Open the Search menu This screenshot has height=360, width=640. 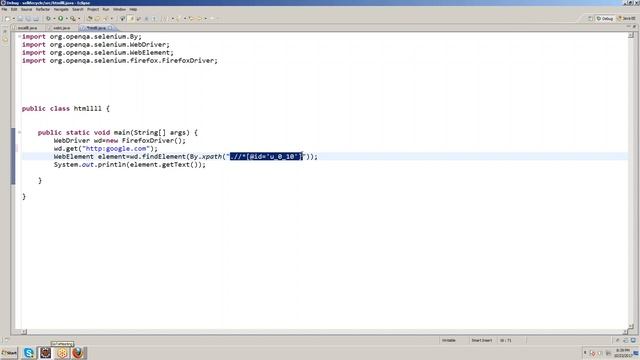click(78, 9)
